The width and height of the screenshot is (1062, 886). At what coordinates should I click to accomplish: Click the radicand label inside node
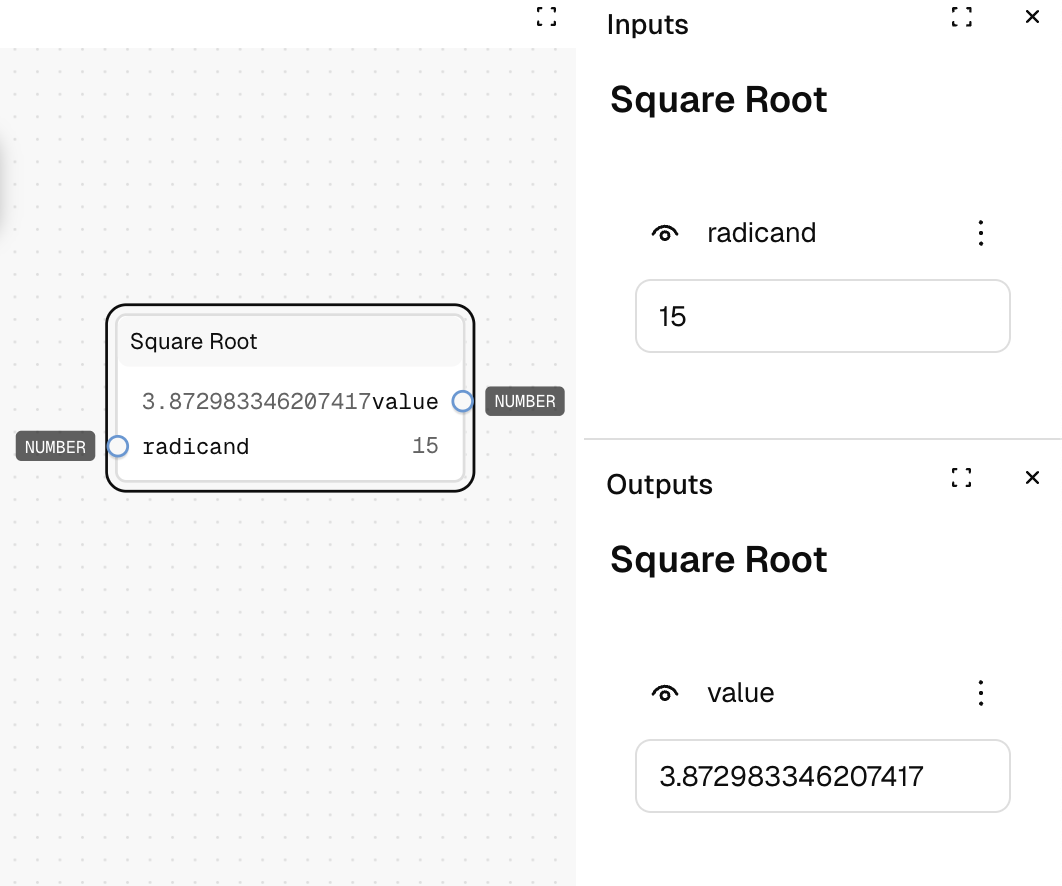tap(196, 446)
